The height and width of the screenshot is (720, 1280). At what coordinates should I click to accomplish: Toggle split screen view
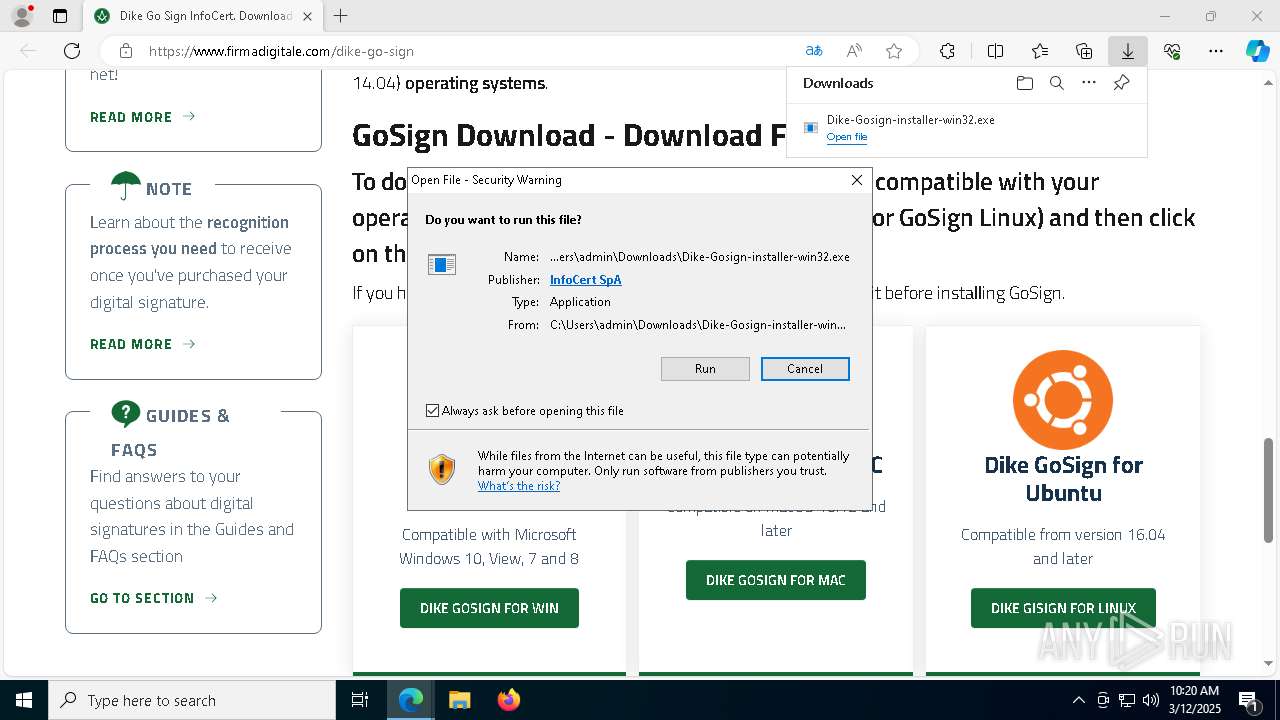pos(995,51)
